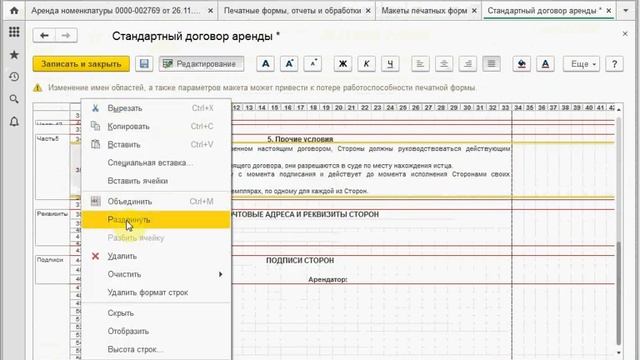
Task: Choose default font size A button
Action: [x=265, y=64]
